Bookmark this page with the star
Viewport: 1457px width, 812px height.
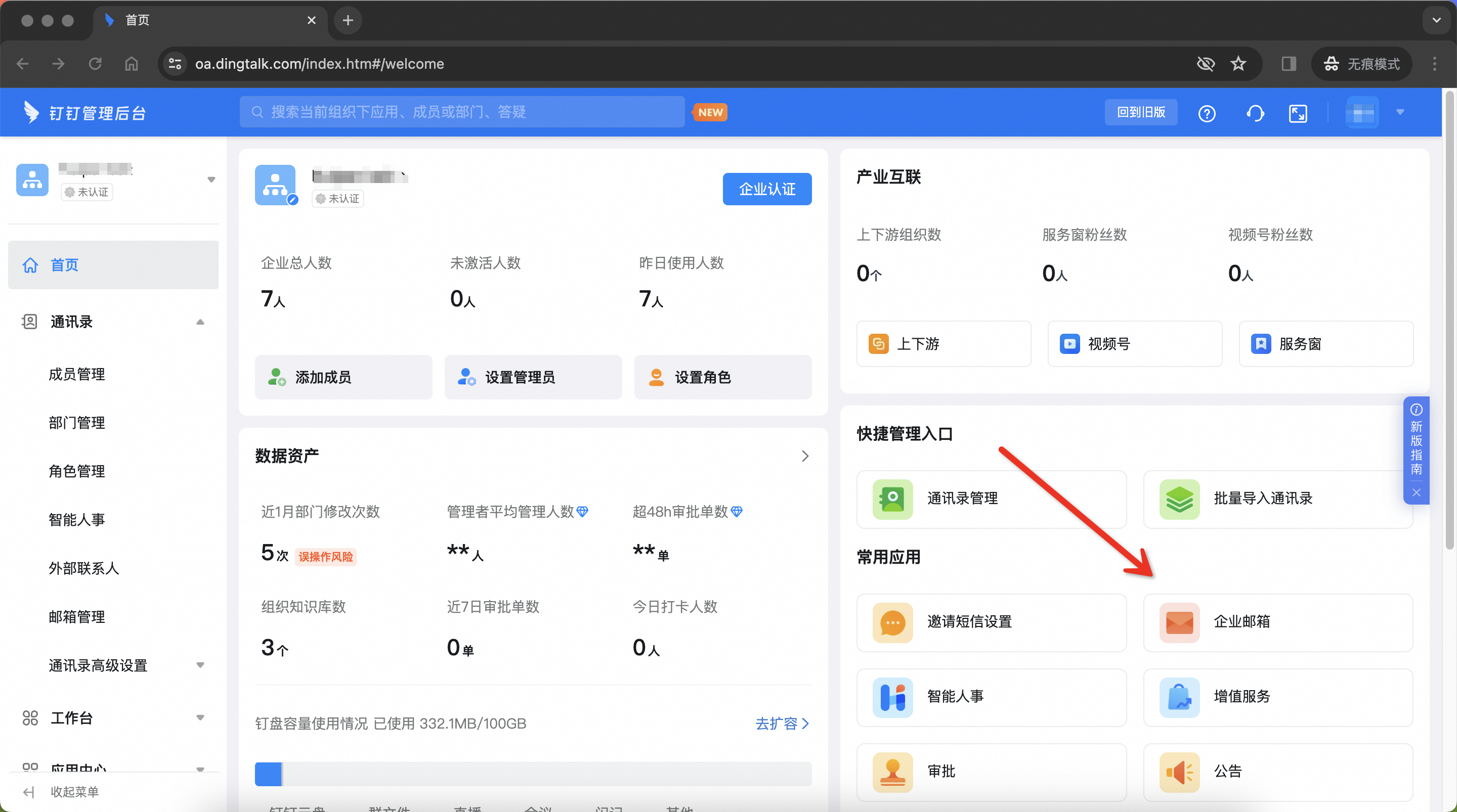(1238, 64)
